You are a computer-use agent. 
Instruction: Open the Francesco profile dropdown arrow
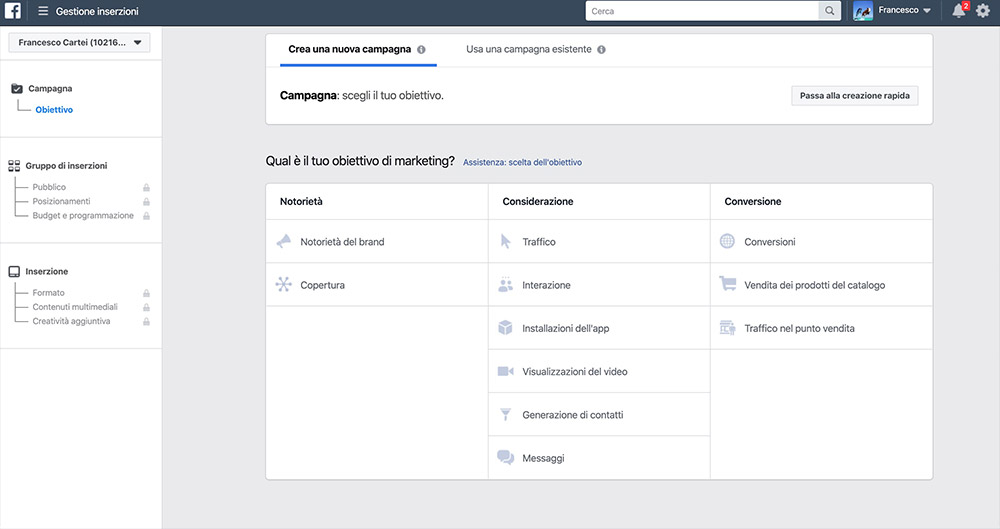tap(927, 11)
